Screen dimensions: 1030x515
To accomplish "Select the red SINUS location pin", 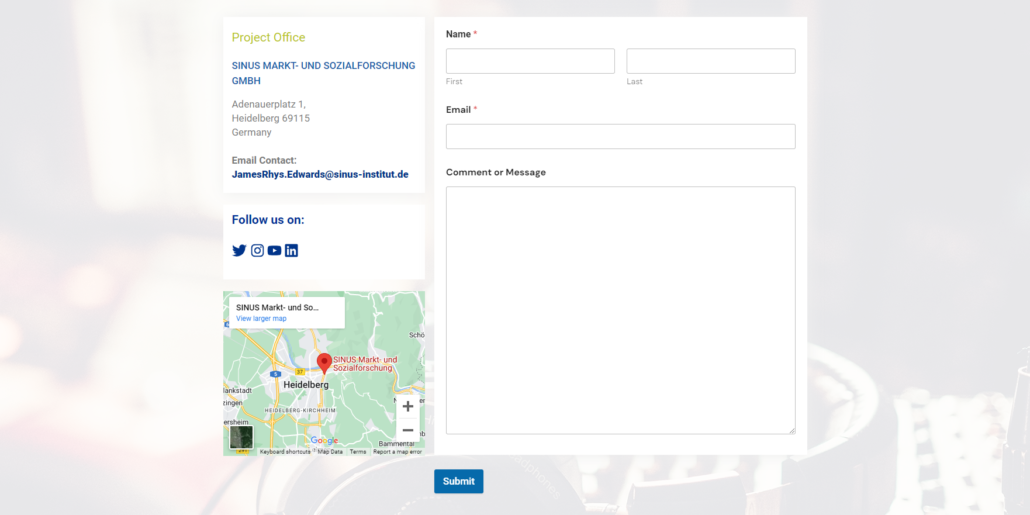I will (325, 363).
